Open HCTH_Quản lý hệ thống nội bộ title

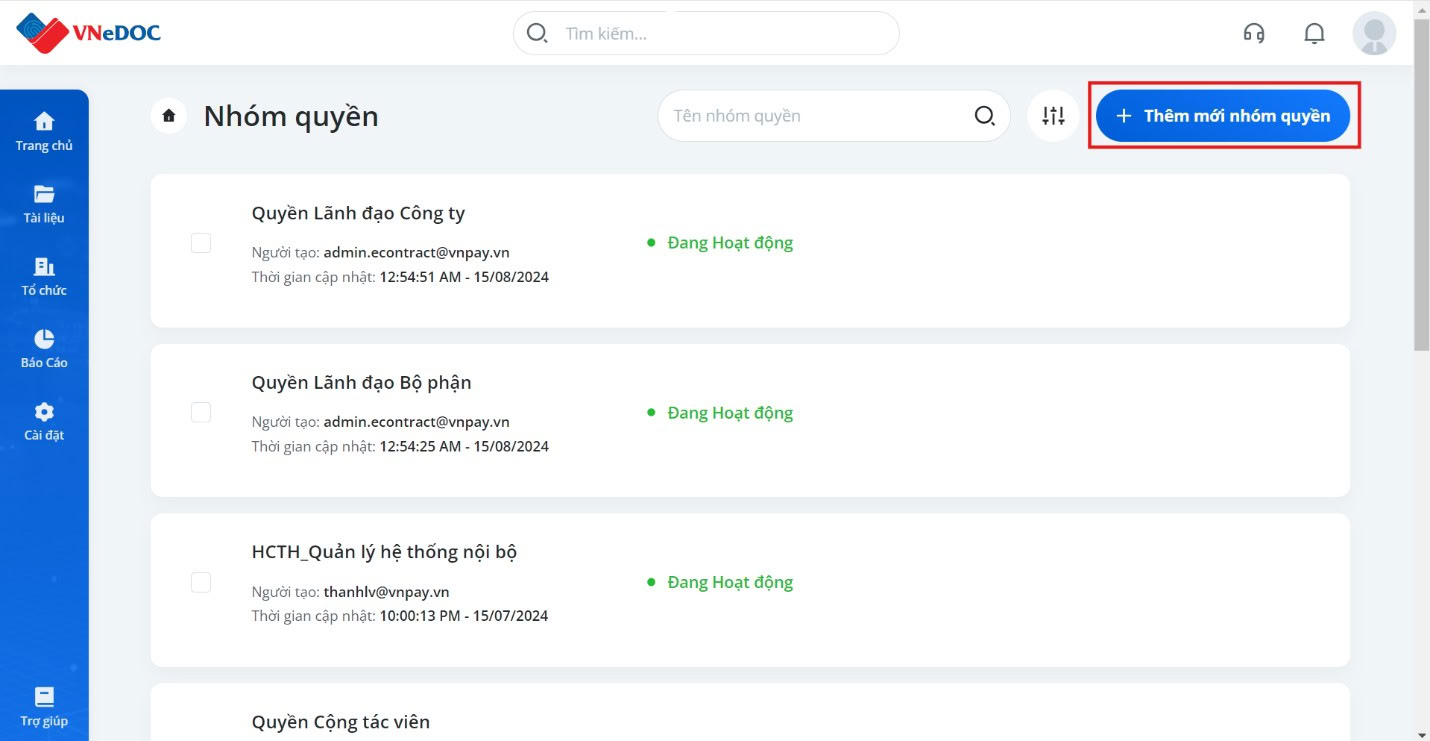pos(384,552)
